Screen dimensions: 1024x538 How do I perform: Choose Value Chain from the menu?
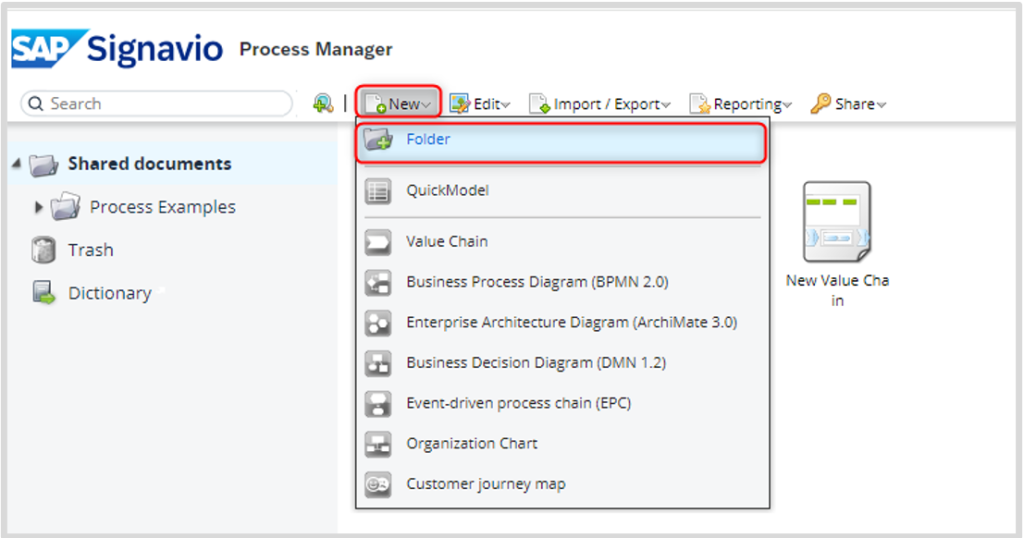click(x=562, y=242)
